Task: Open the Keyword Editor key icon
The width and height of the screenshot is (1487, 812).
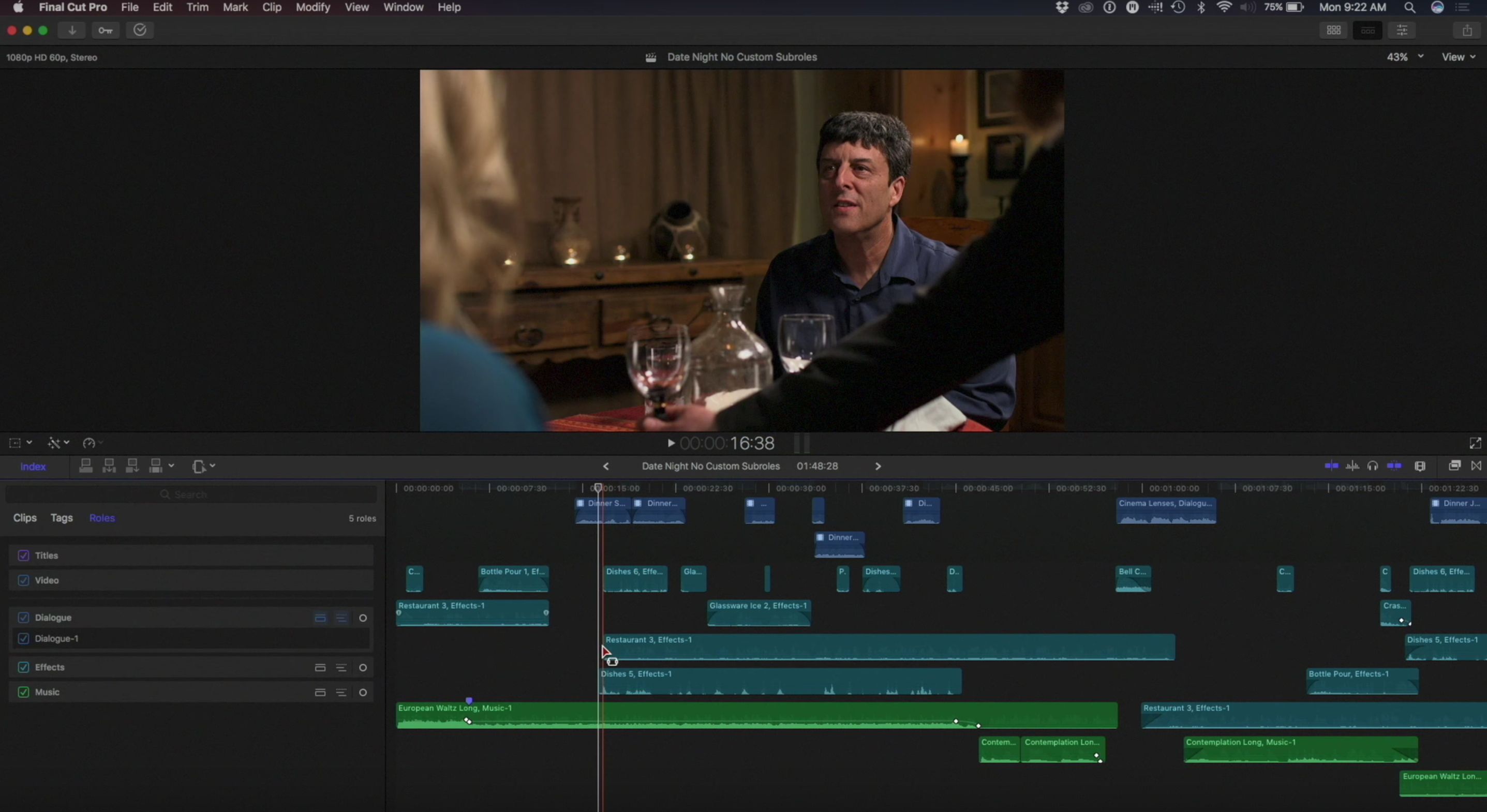Action: pos(106,30)
